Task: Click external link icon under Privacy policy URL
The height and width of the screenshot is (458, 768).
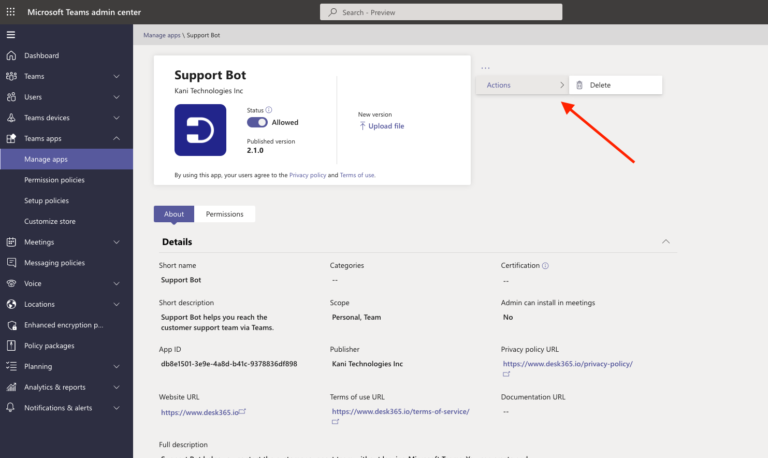Action: (506, 374)
